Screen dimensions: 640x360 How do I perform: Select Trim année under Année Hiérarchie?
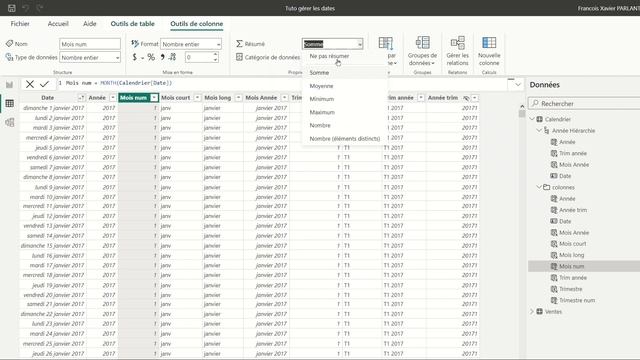573,153
